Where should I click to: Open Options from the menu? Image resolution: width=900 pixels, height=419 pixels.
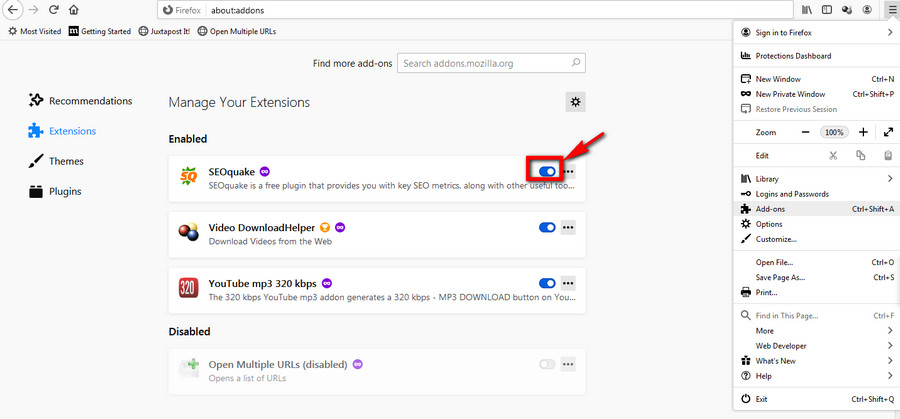(x=816, y=224)
